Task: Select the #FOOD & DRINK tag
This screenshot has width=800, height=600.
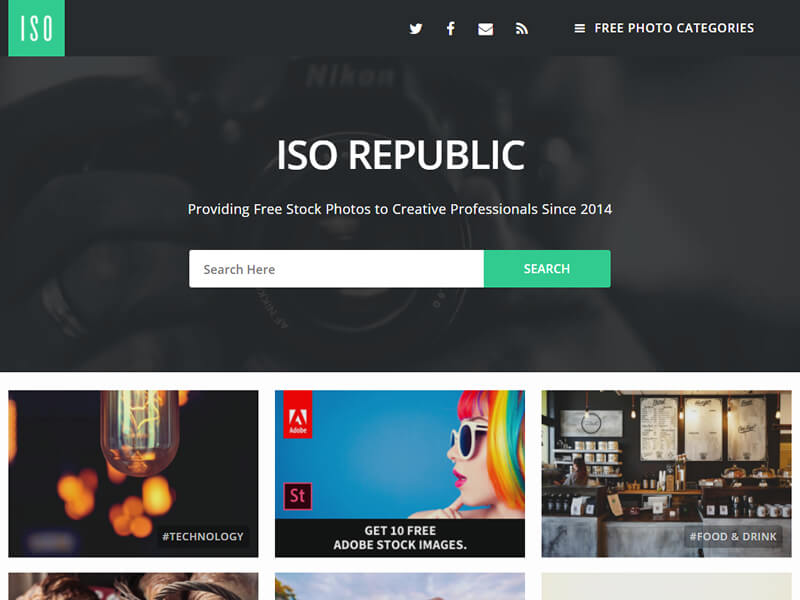Action: 733,536
